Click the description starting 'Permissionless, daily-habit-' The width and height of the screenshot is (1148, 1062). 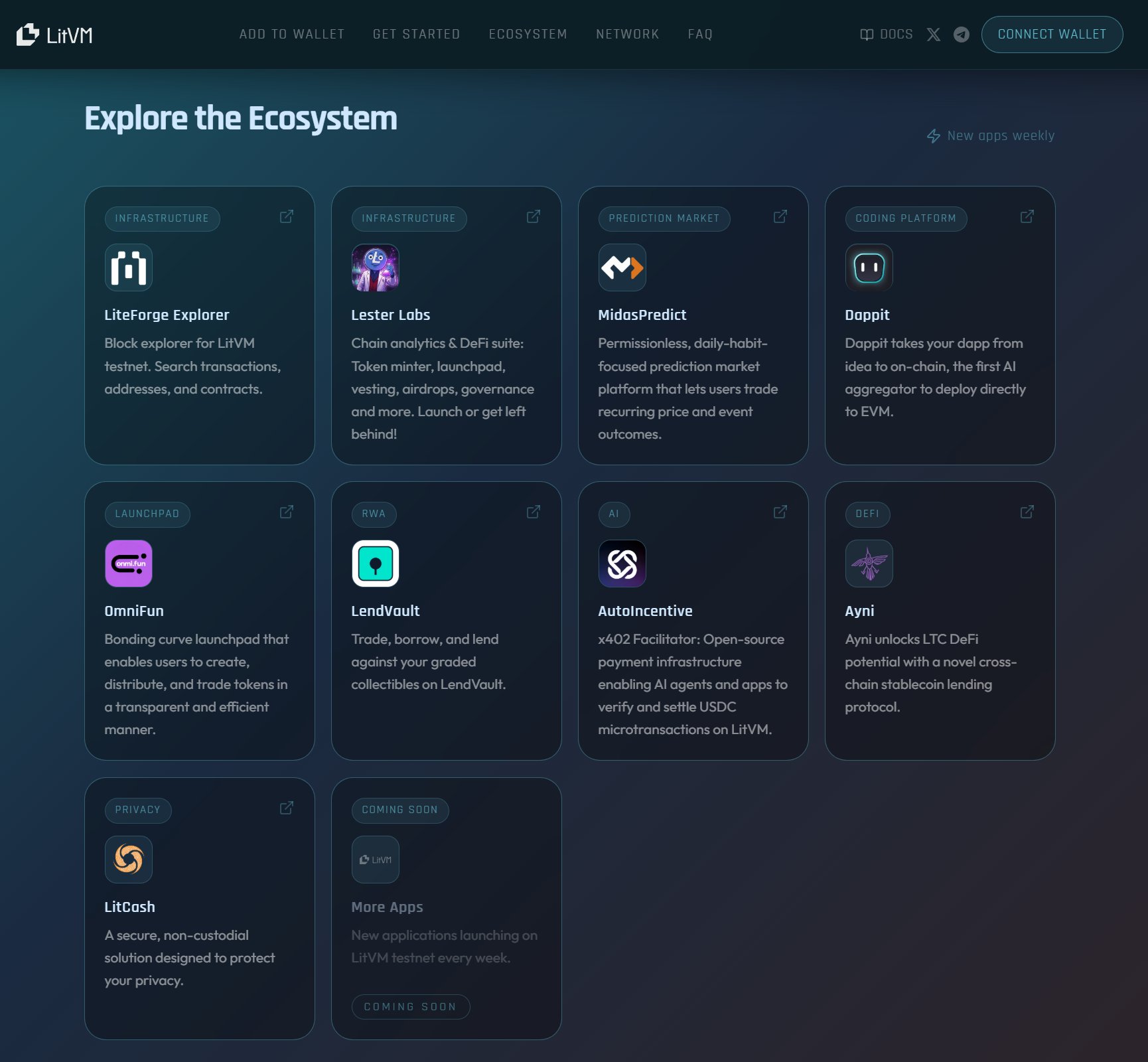[688, 389]
